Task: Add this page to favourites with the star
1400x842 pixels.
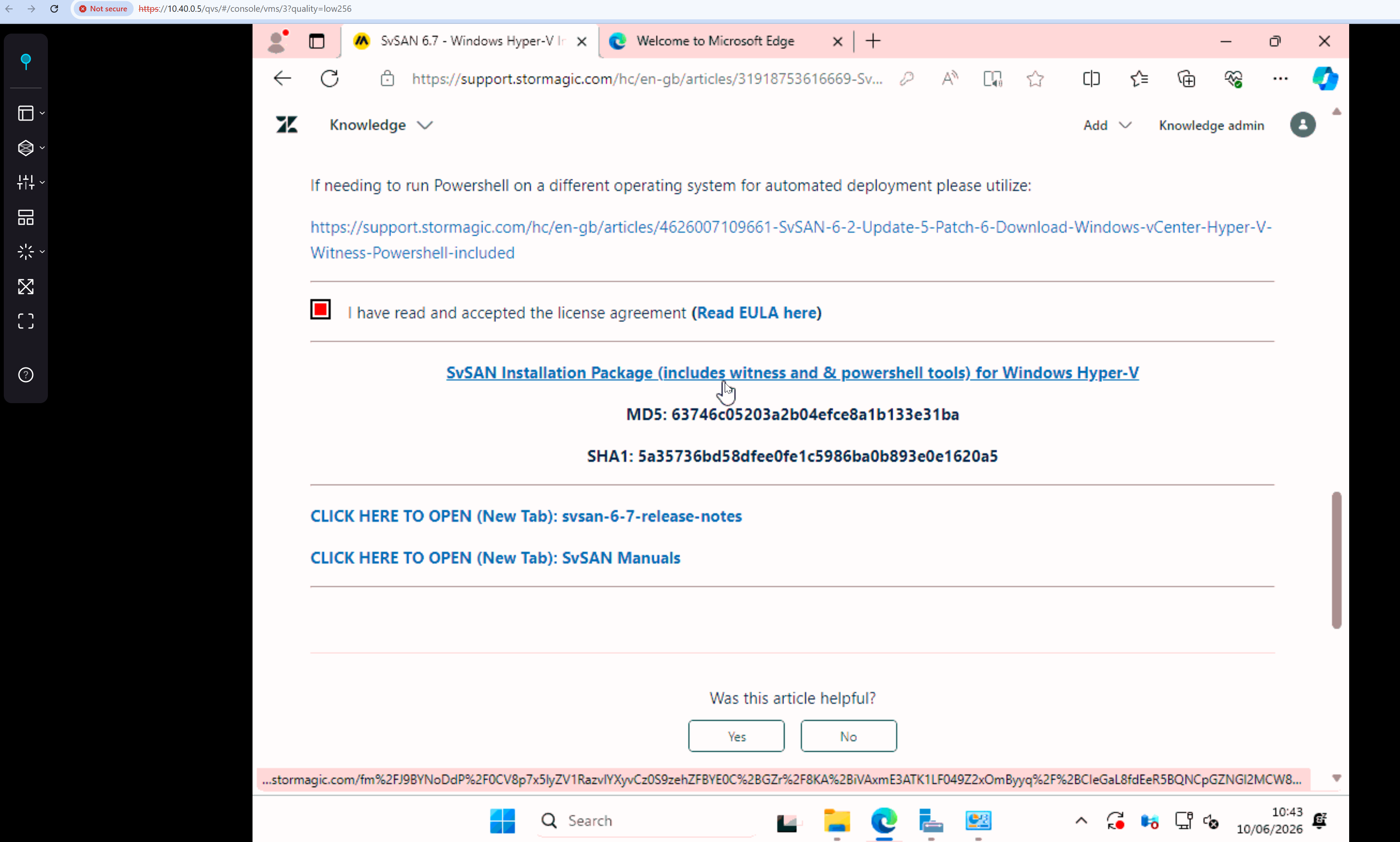Action: tap(1035, 78)
